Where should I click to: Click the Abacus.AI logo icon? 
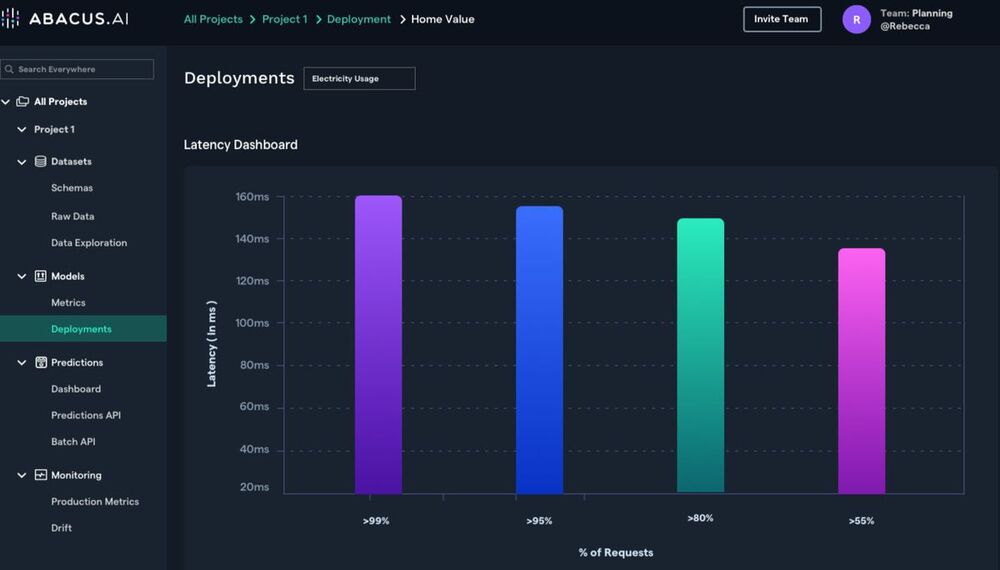[x=10, y=19]
